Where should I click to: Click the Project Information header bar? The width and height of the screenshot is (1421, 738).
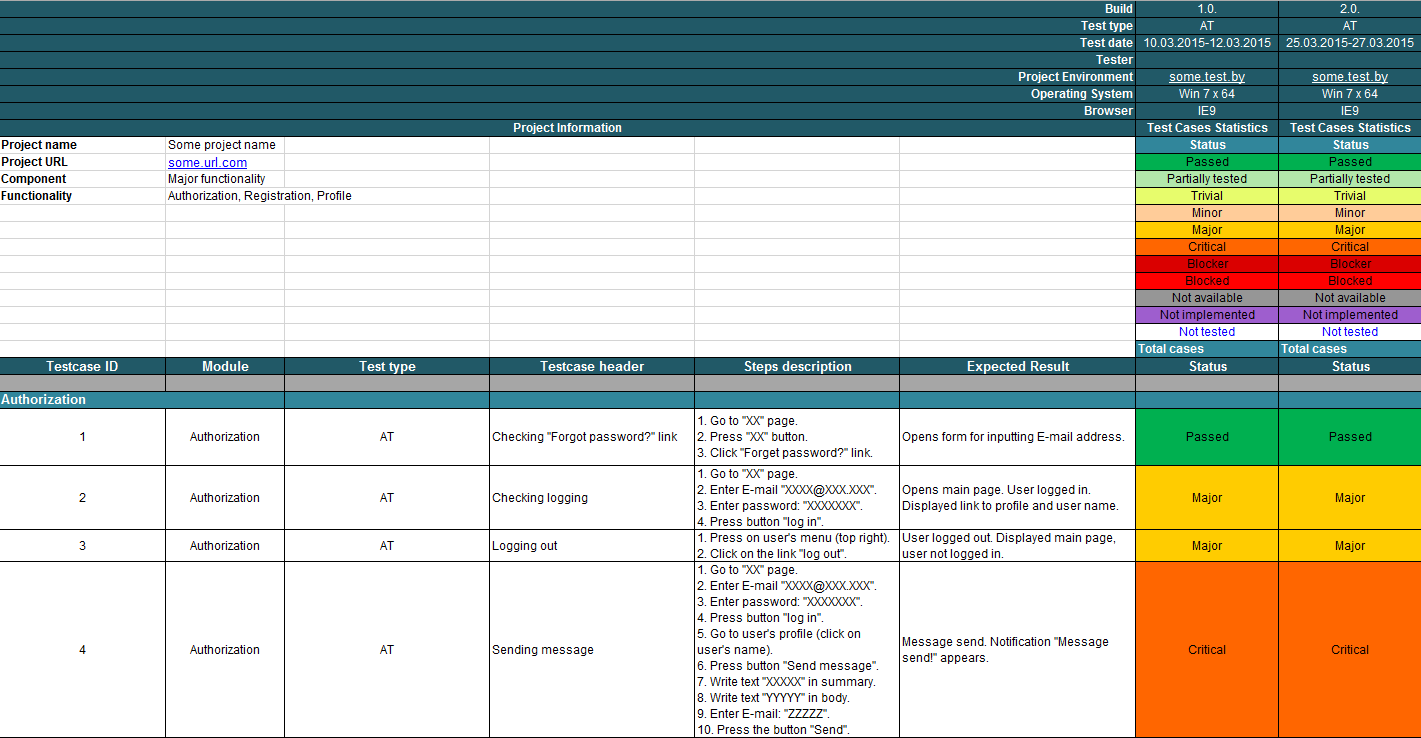[x=567, y=128]
